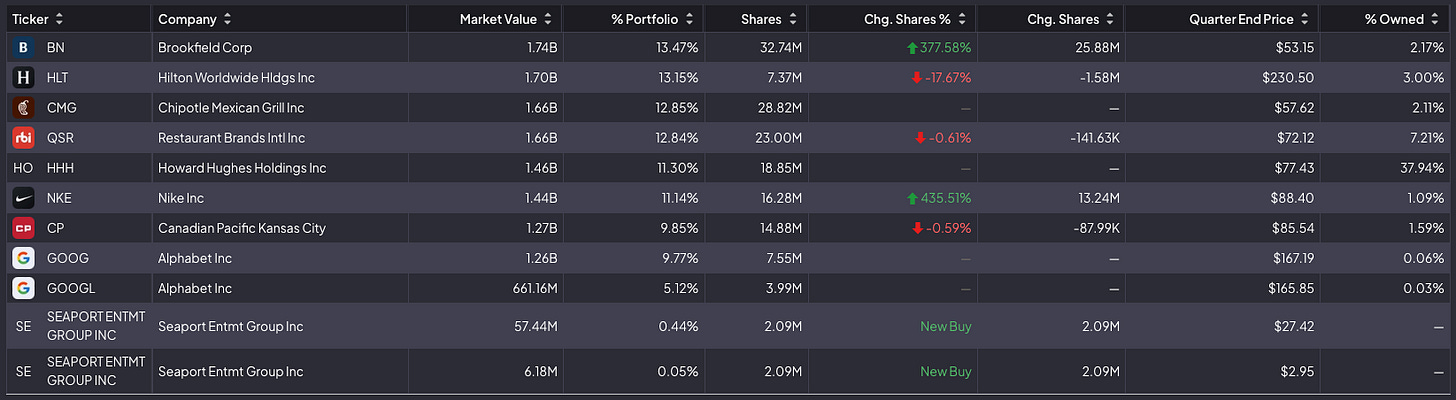Click the HO placeholder icon for HHH
The height and width of the screenshot is (400, 1456).
click(x=23, y=167)
